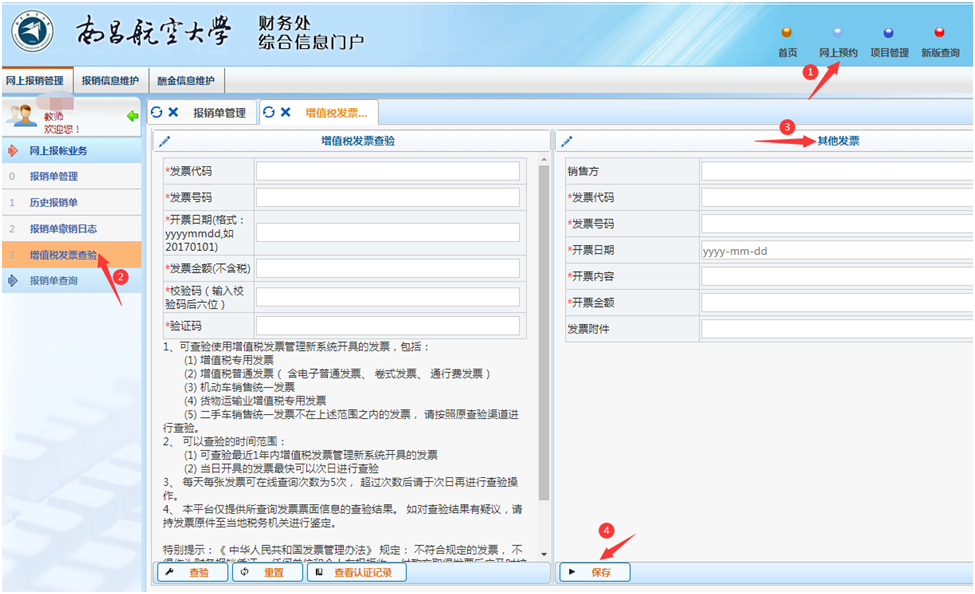This screenshot has width=975, height=594.
Task: Open 新版查询 red orb icon
Action: click(939, 33)
